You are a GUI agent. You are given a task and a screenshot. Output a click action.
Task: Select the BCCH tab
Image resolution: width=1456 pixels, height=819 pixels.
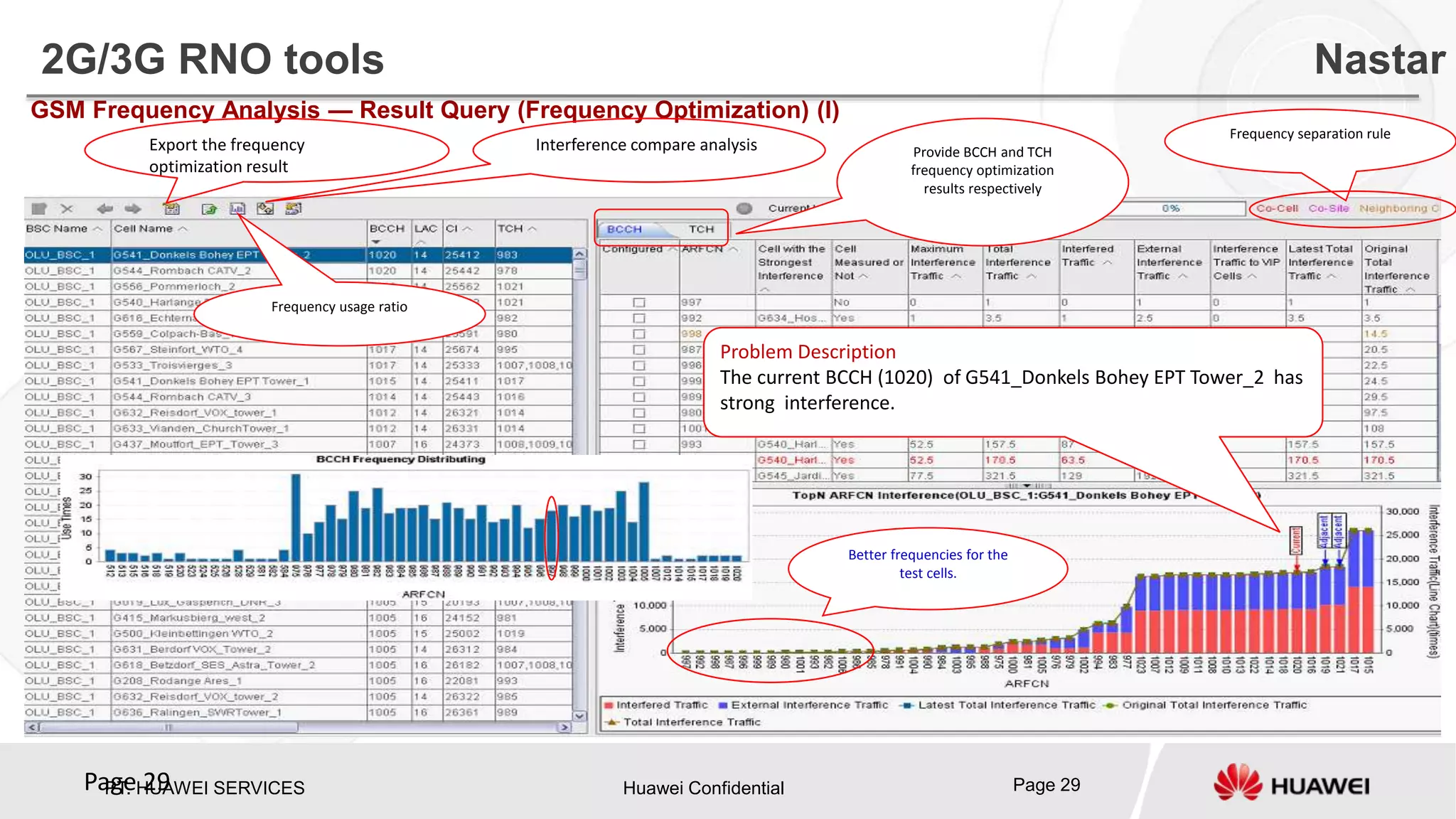pos(624,229)
